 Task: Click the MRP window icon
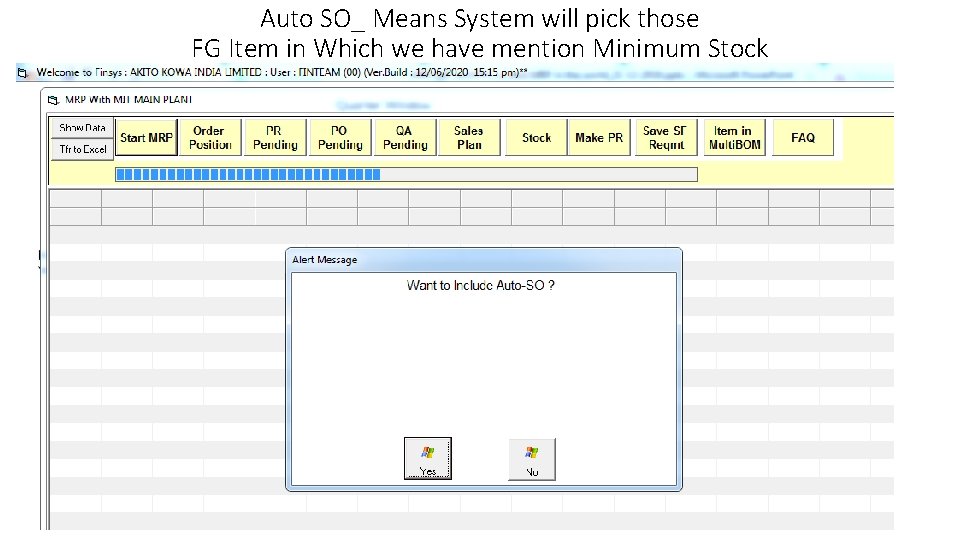[53, 100]
